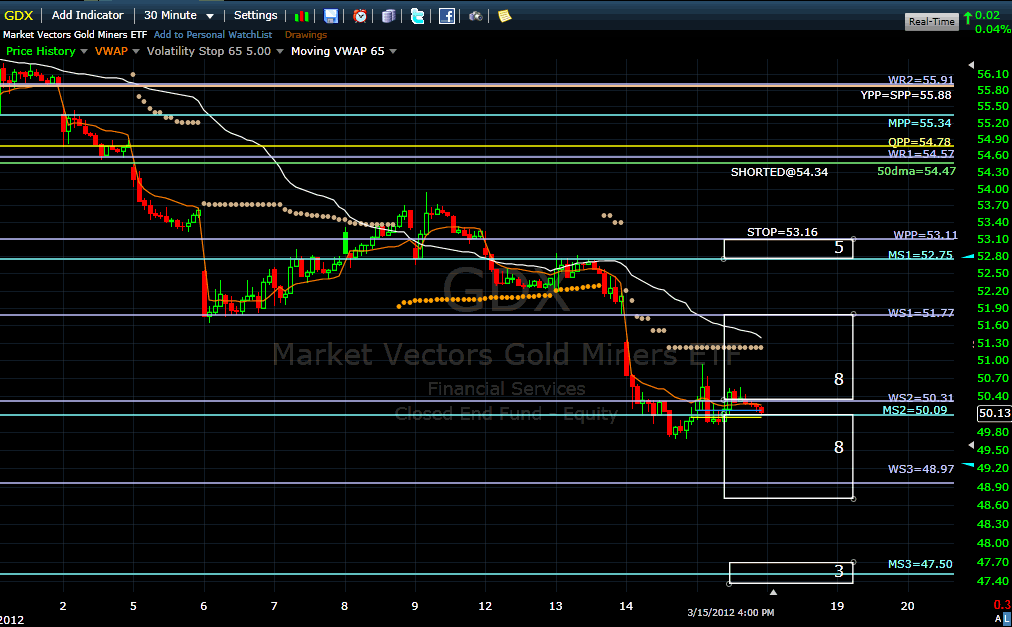Viewport: 1012px width, 627px height.
Task: Select the WR2=55.91 label
Action: [920, 80]
